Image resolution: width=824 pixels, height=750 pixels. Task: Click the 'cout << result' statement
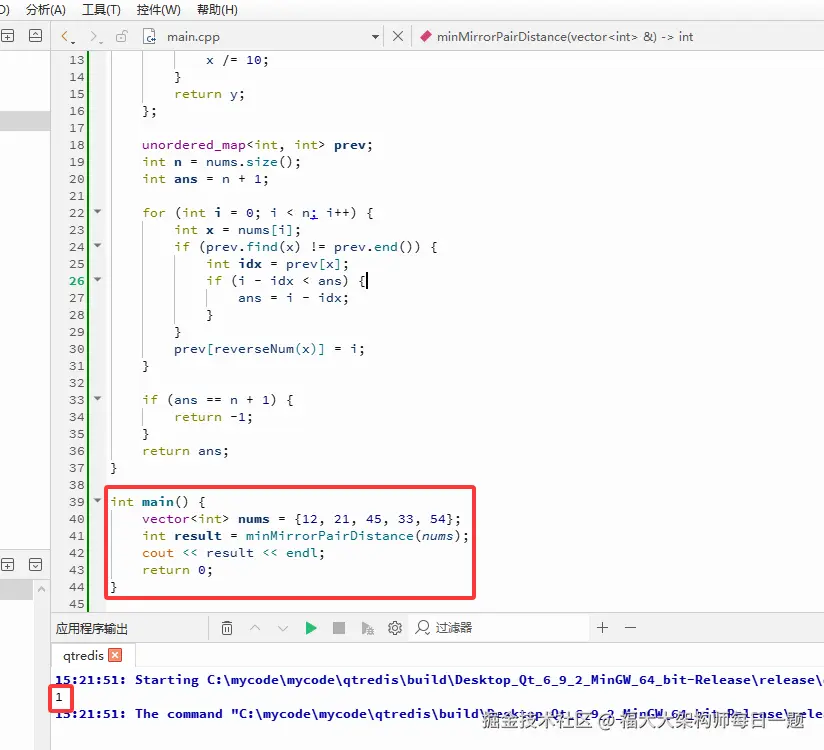198,553
